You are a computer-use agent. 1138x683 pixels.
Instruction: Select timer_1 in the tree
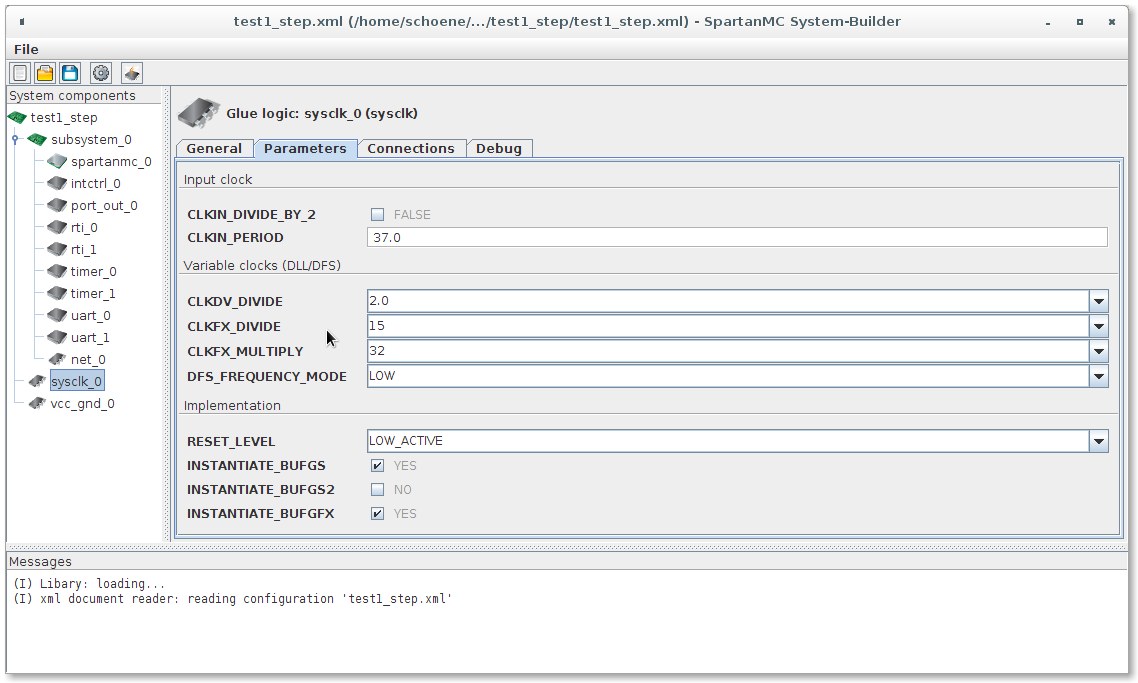click(x=93, y=293)
